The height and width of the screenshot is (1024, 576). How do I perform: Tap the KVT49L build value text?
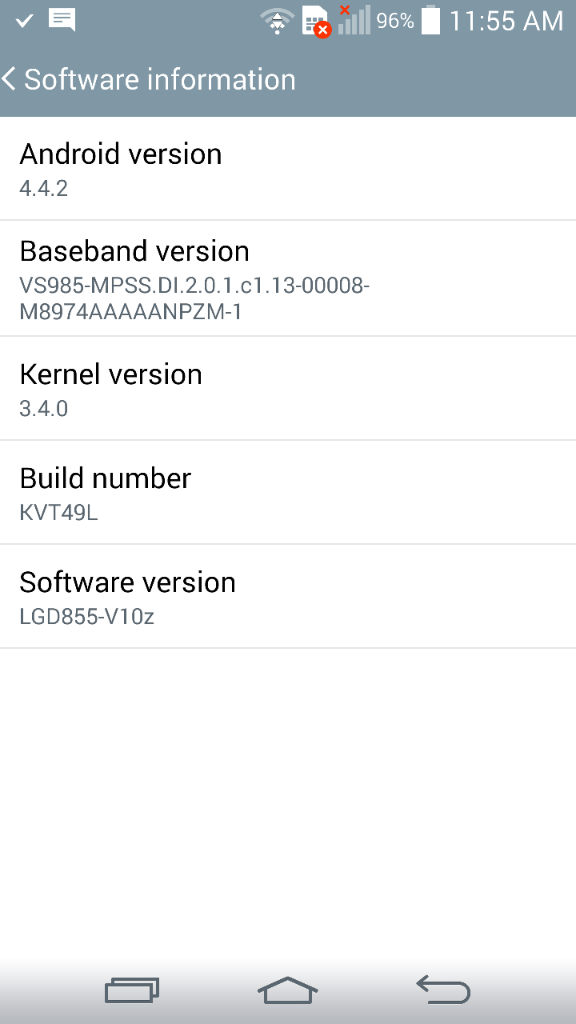coord(59,512)
